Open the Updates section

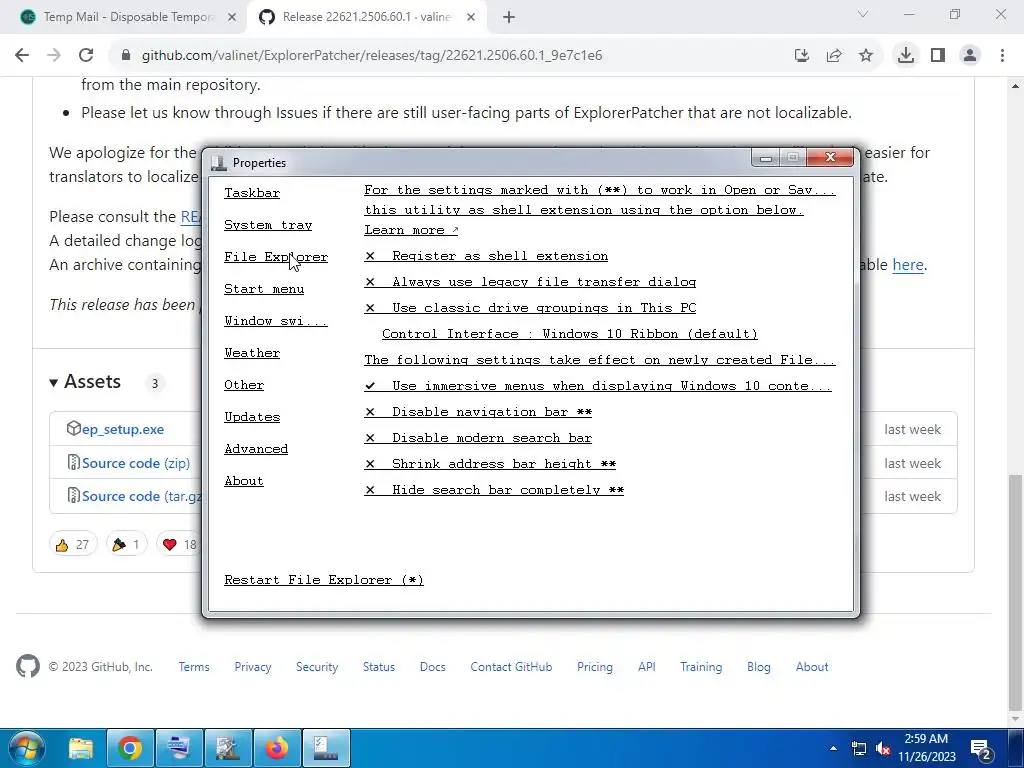click(x=252, y=417)
